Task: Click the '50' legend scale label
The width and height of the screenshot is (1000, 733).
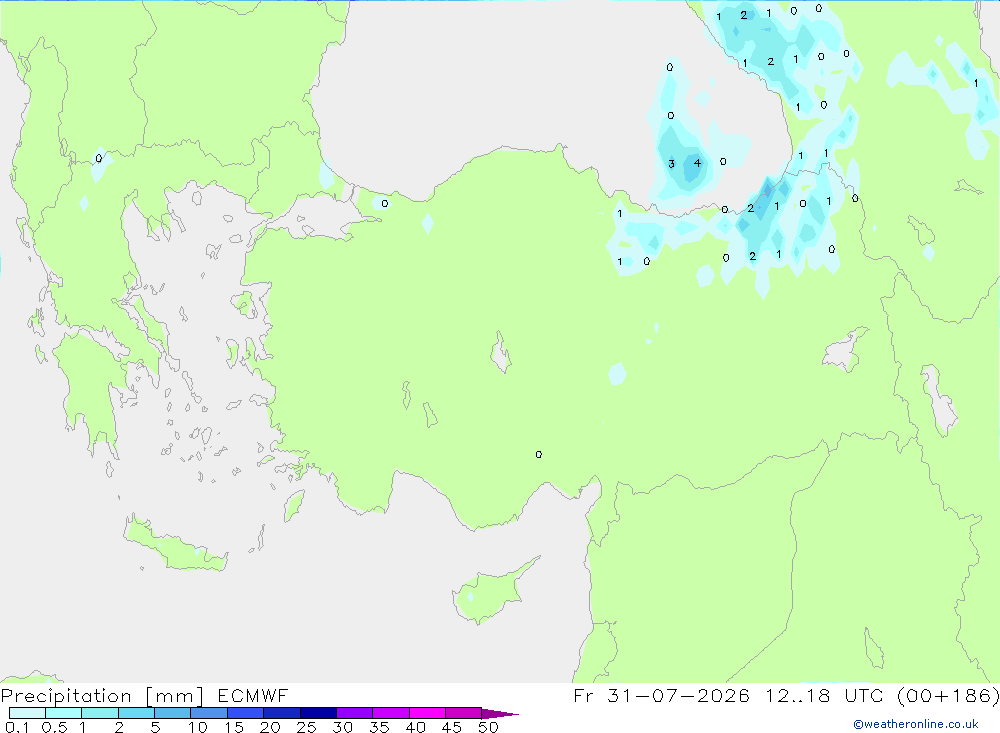Action: click(x=488, y=727)
